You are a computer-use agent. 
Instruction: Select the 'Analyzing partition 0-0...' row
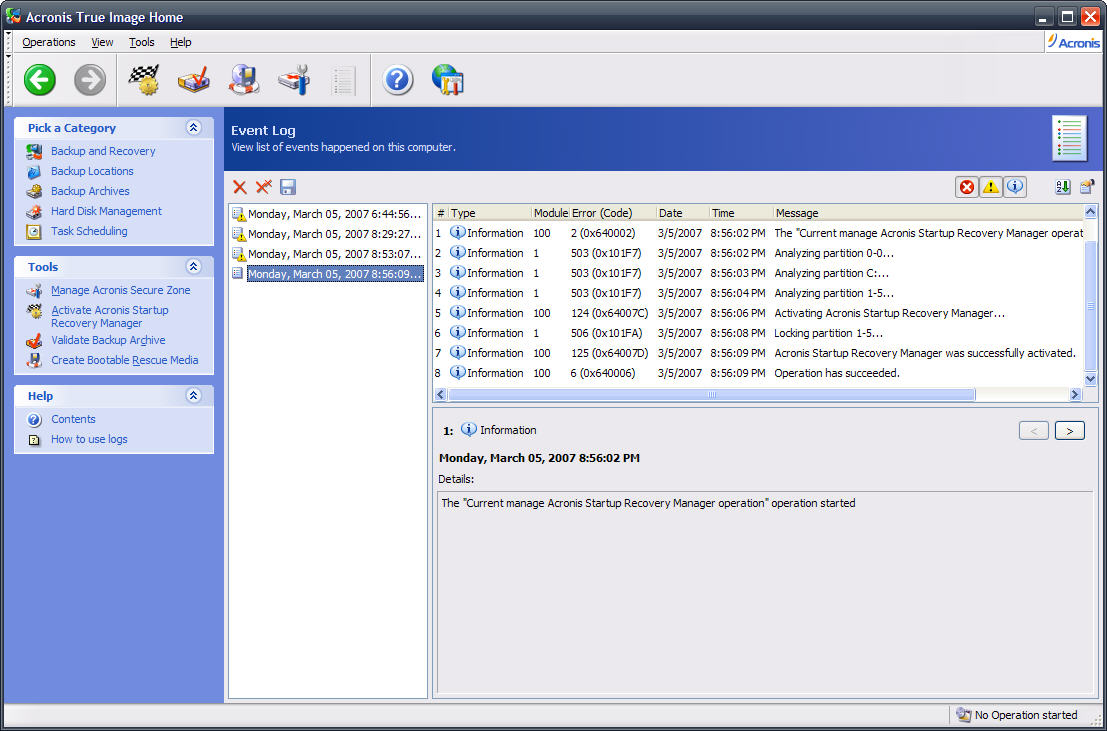point(758,253)
